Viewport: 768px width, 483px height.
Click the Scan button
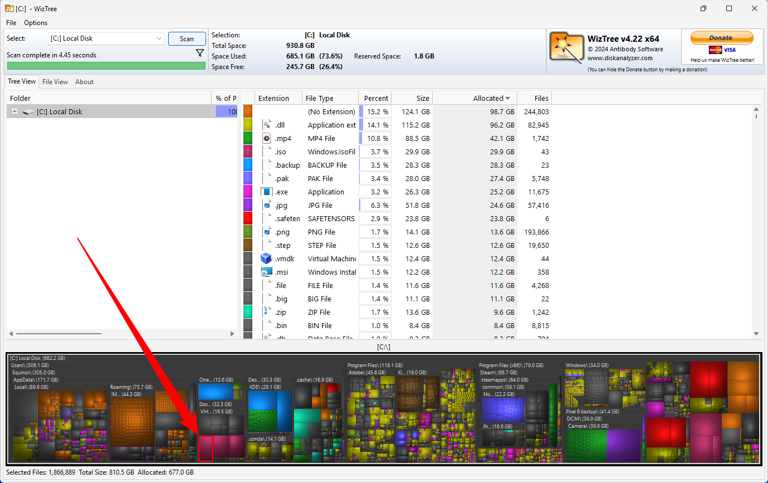coord(187,39)
